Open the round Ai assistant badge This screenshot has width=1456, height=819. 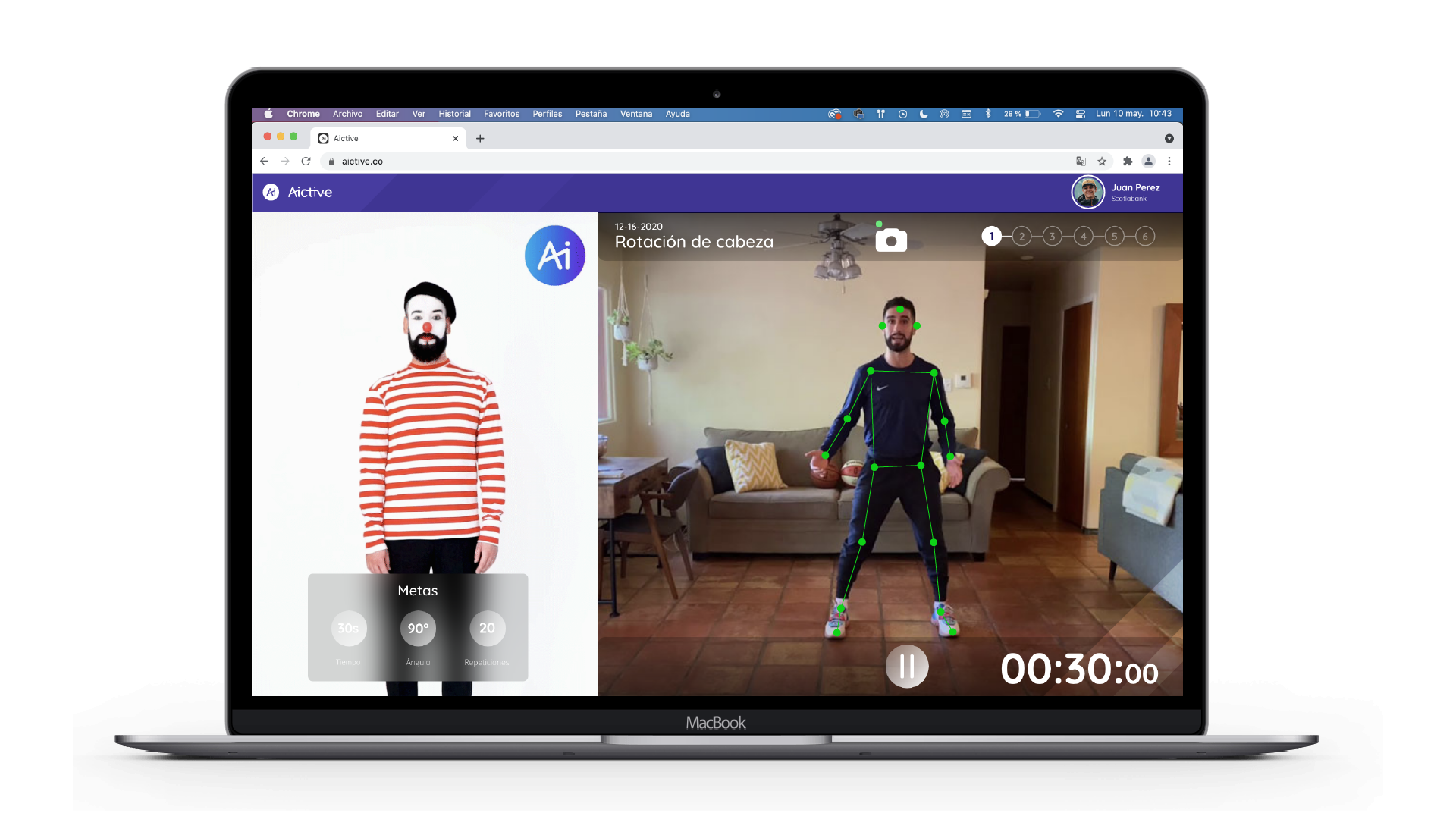(555, 256)
